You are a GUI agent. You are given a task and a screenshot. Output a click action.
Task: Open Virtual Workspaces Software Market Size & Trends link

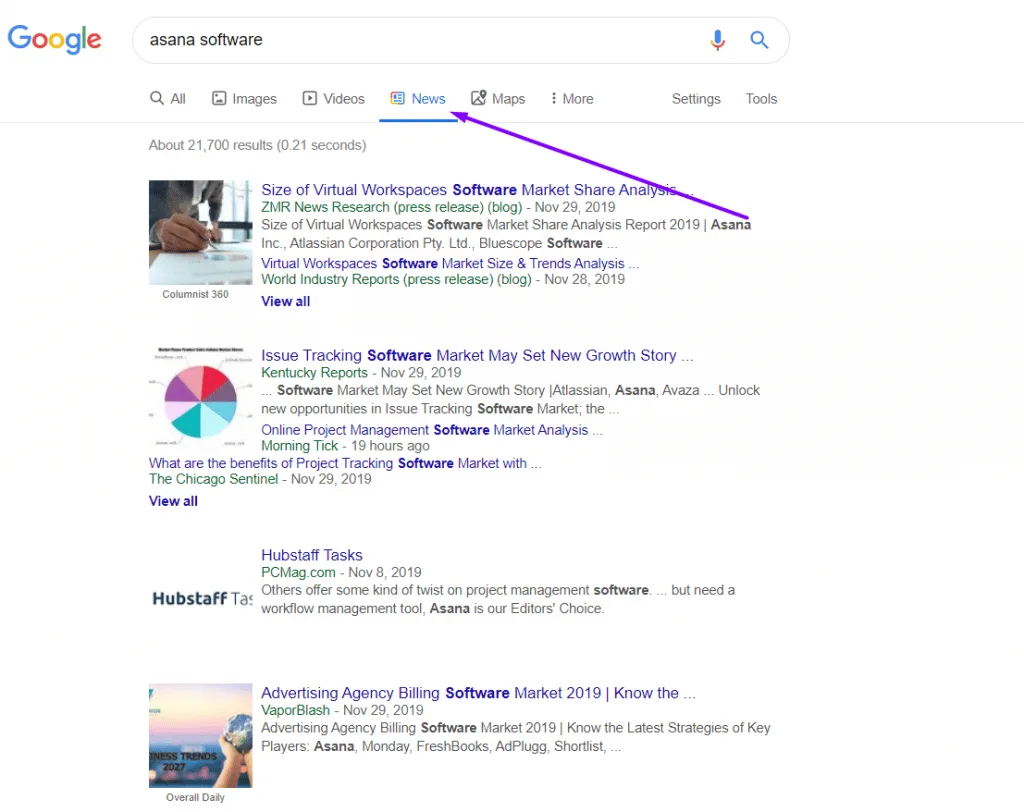tap(450, 263)
